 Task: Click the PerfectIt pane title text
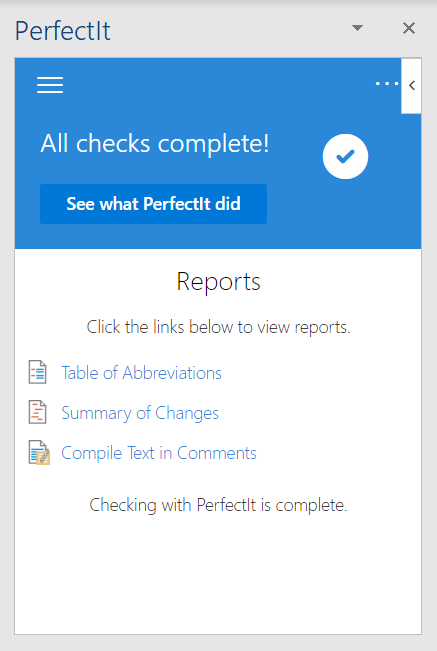click(x=63, y=31)
